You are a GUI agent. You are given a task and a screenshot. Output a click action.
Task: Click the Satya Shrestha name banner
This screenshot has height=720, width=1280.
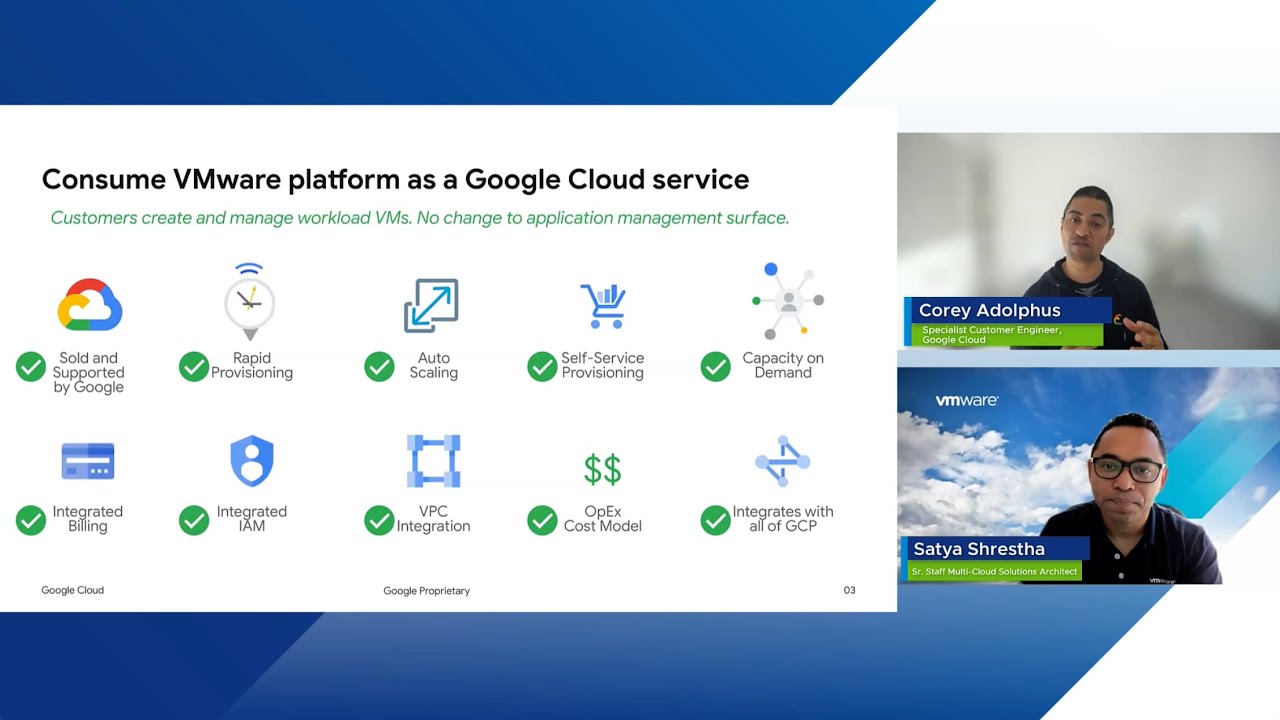click(x=995, y=549)
